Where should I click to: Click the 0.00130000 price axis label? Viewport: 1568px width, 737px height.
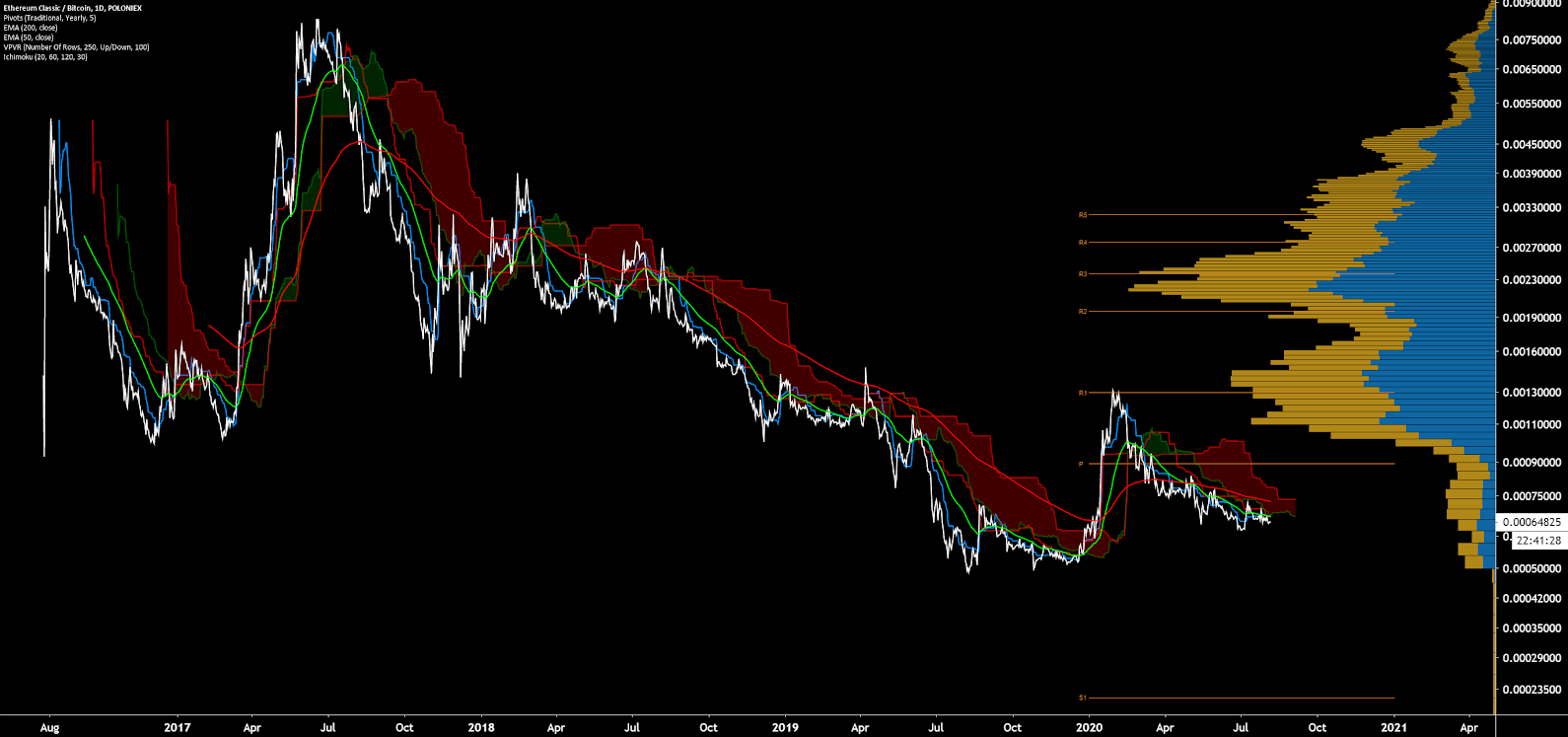pos(1532,393)
